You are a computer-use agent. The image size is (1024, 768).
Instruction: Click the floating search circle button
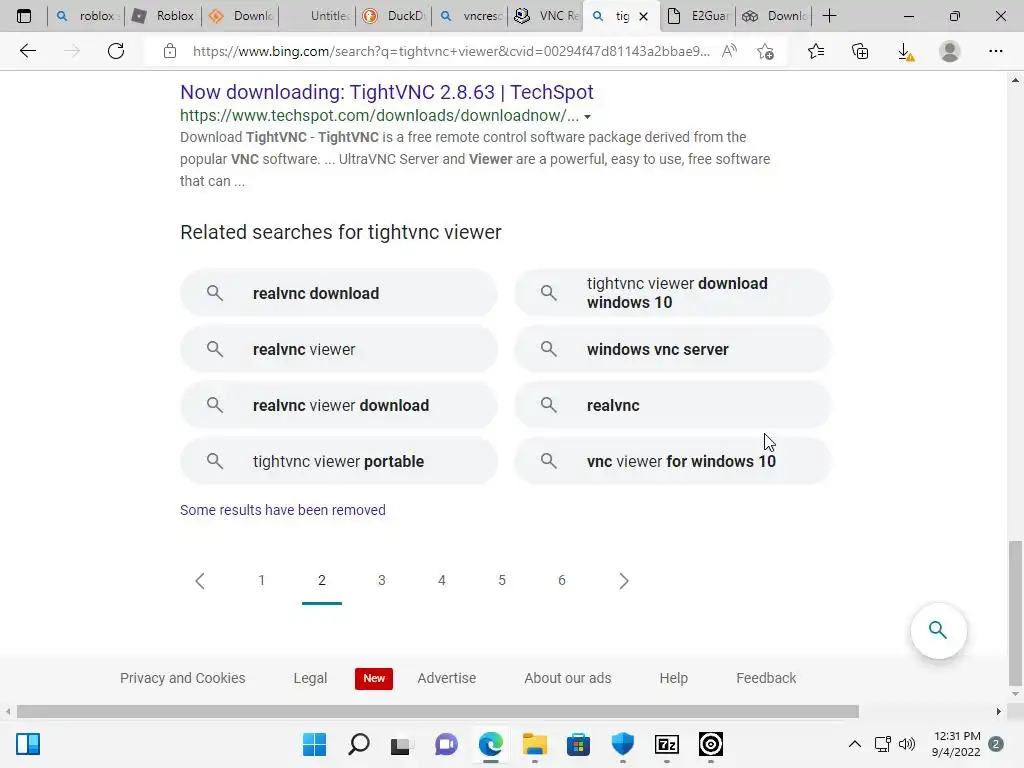pyautogui.click(x=938, y=630)
